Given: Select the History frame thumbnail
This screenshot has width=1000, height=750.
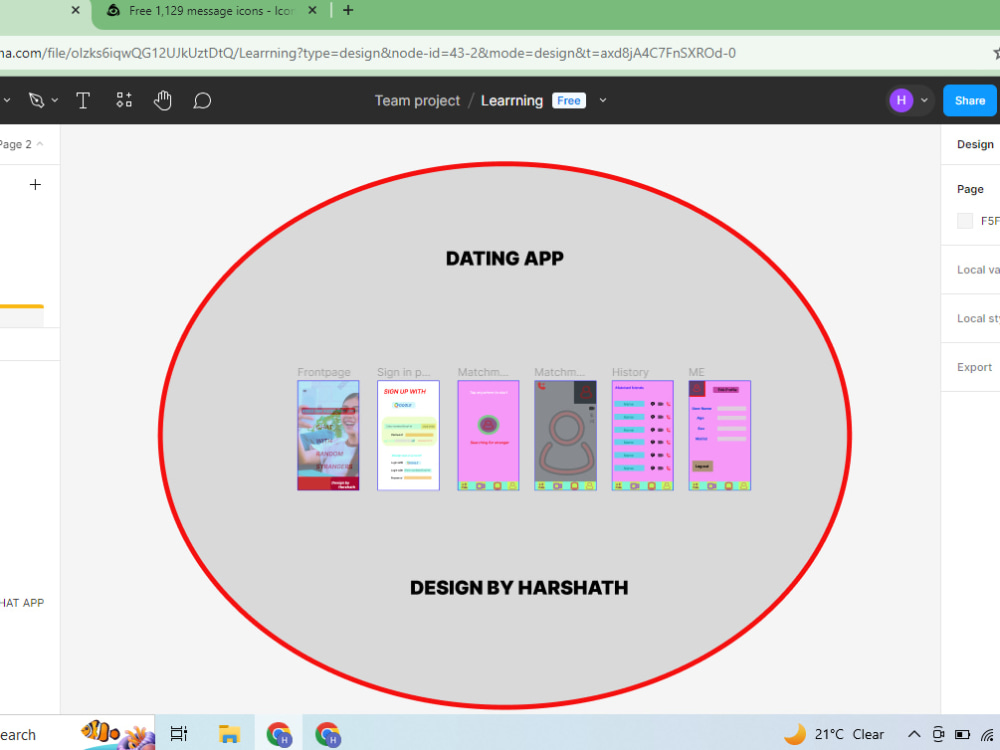Looking at the screenshot, I should [642, 436].
